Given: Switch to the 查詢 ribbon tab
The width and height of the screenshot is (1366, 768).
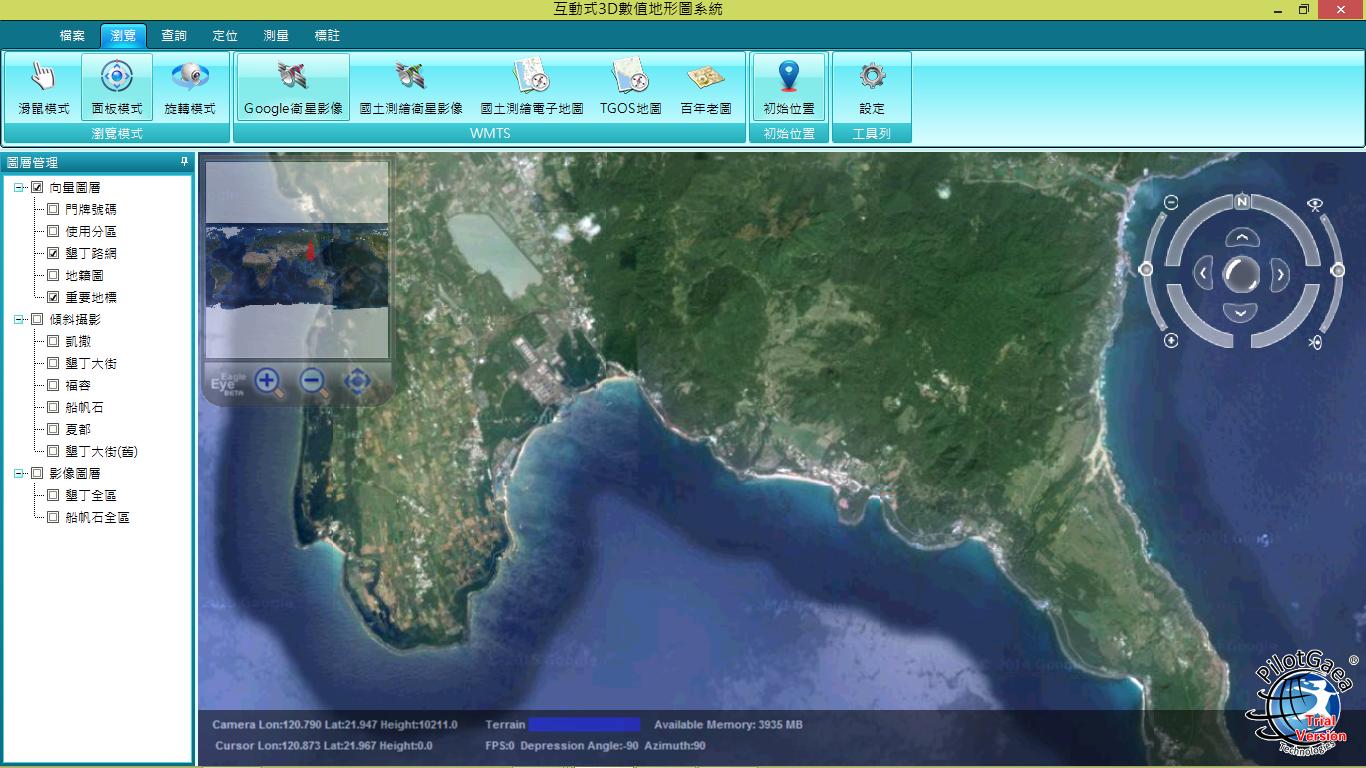Looking at the screenshot, I should pyautogui.click(x=175, y=34).
